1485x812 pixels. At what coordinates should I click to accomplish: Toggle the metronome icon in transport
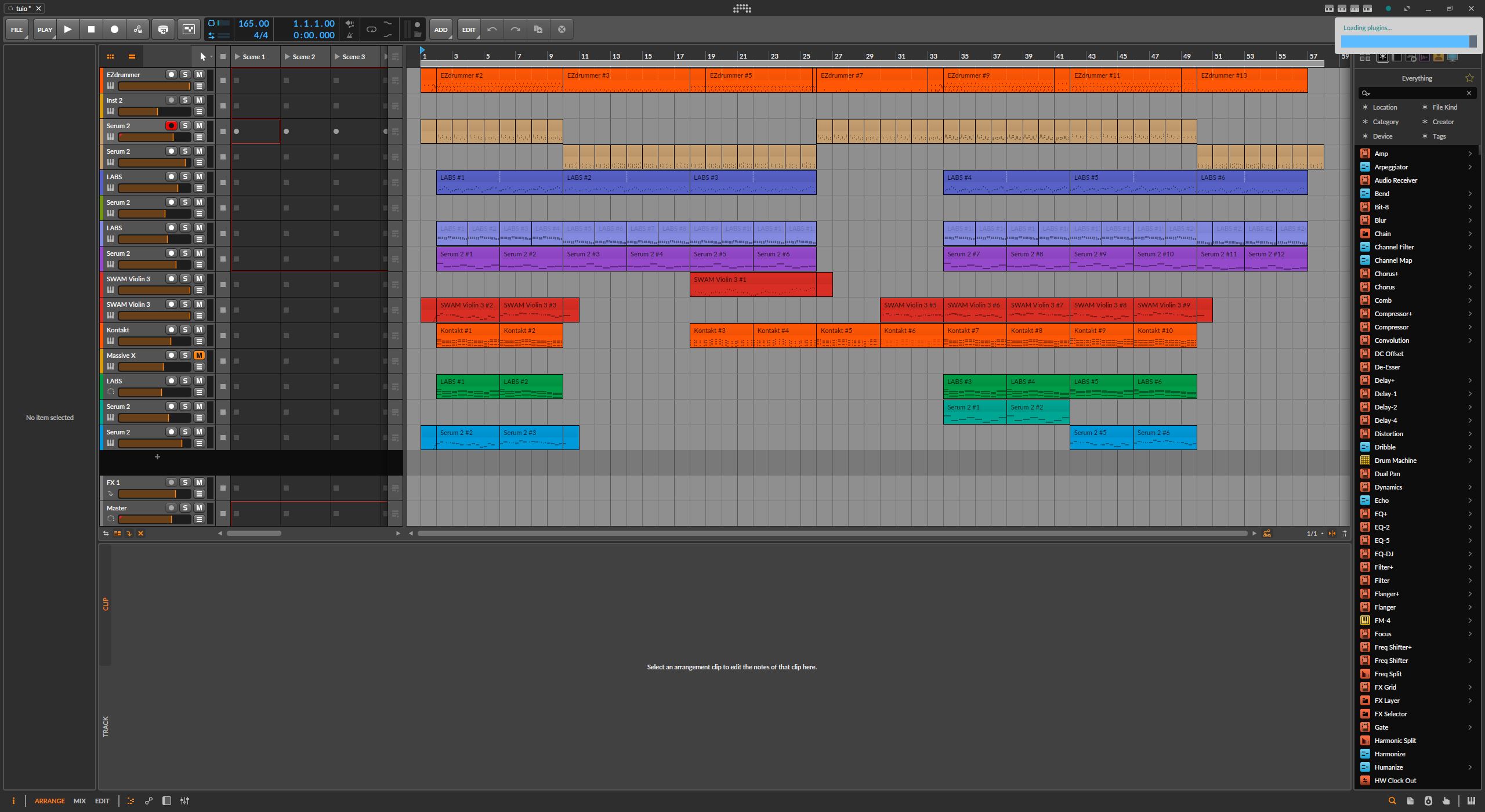point(349,35)
